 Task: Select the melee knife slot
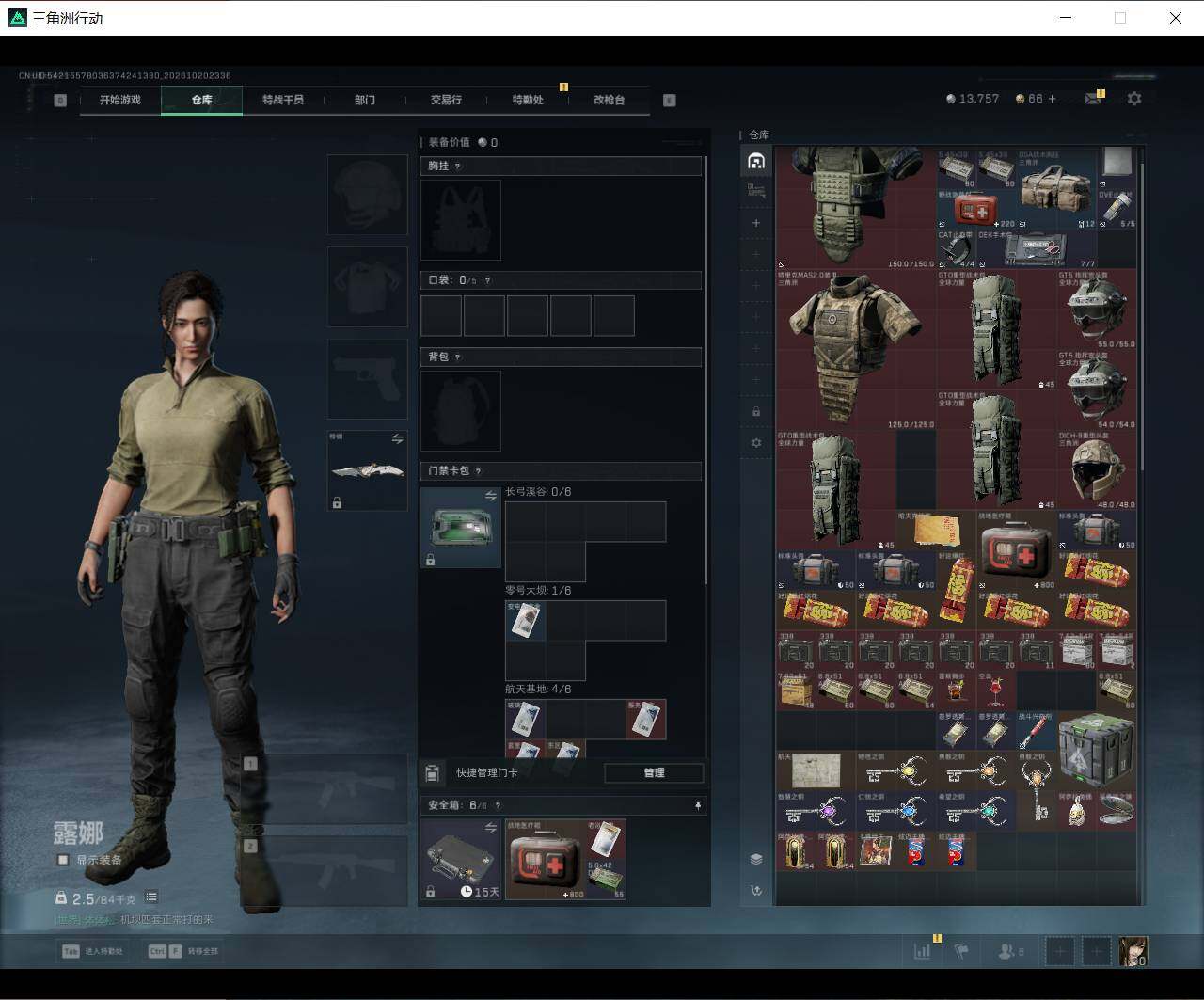367,470
